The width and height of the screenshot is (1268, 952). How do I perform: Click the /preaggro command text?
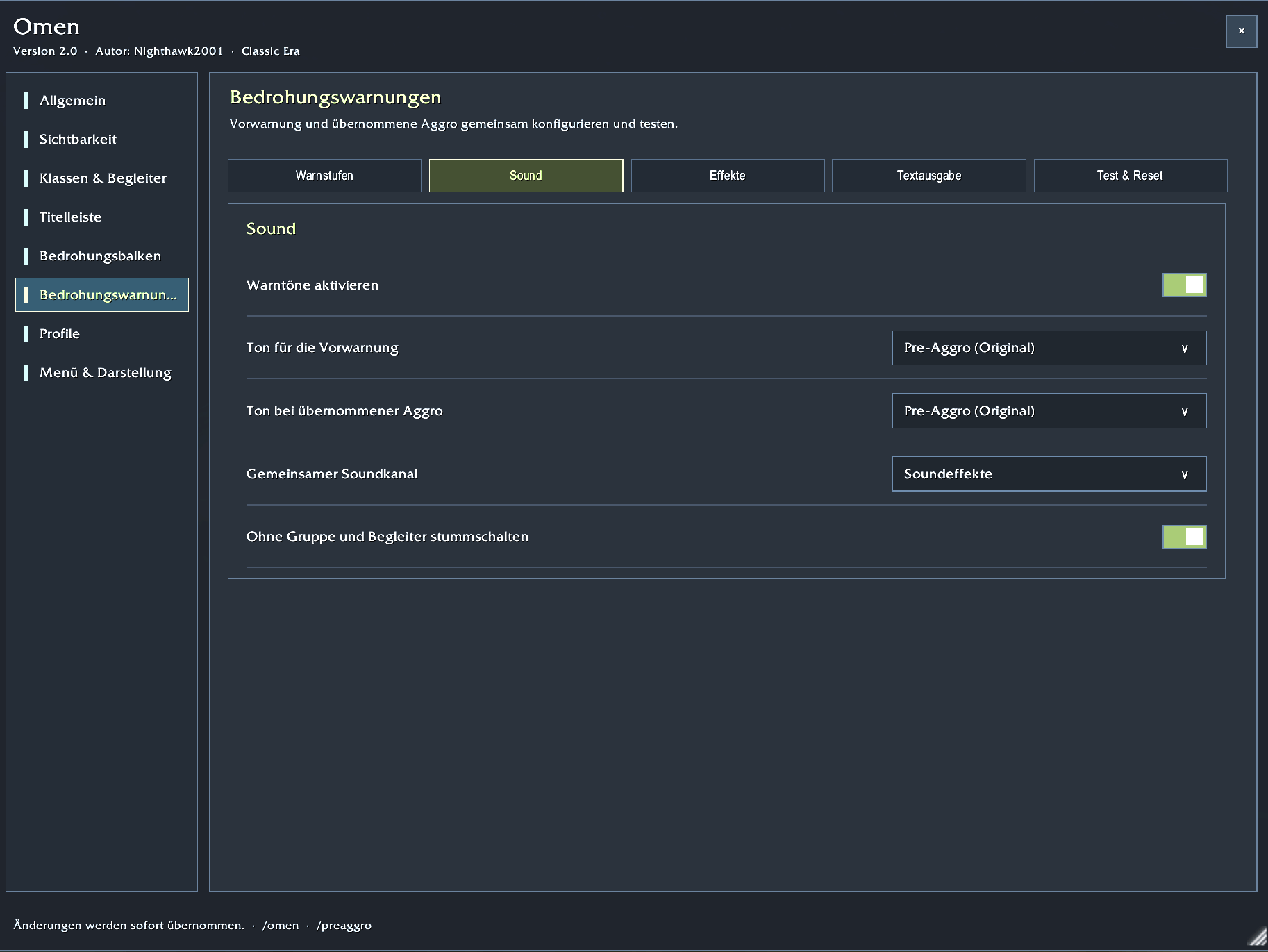344,926
